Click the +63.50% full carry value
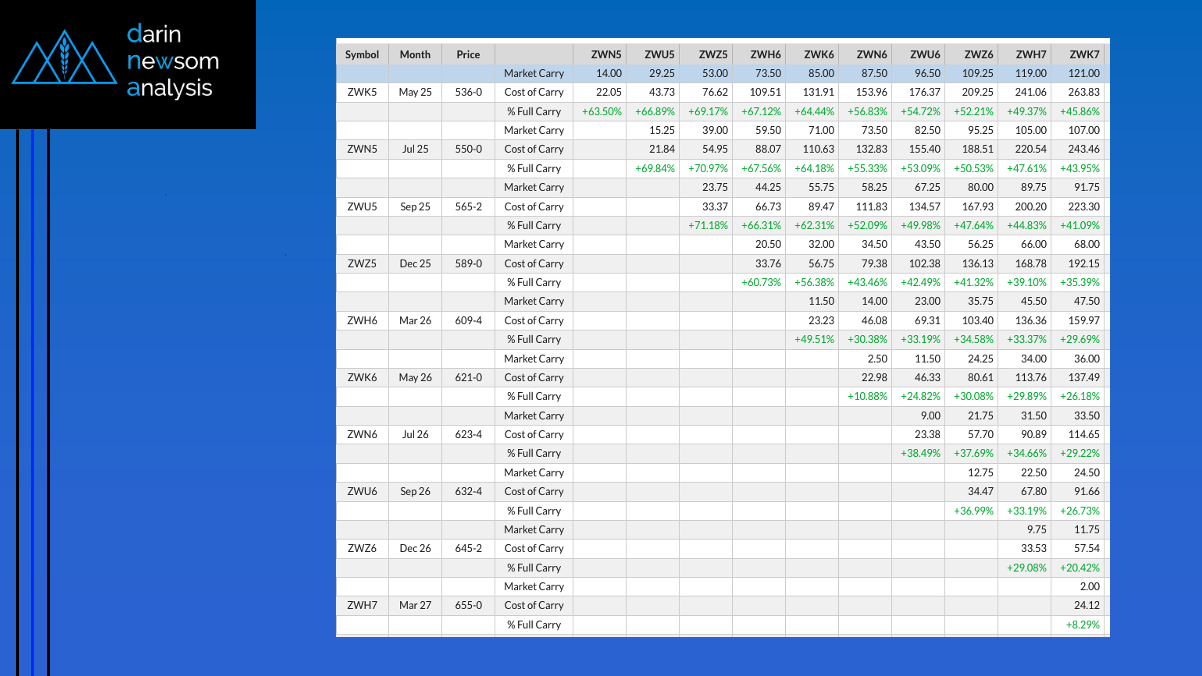The image size is (1202, 676). point(602,111)
